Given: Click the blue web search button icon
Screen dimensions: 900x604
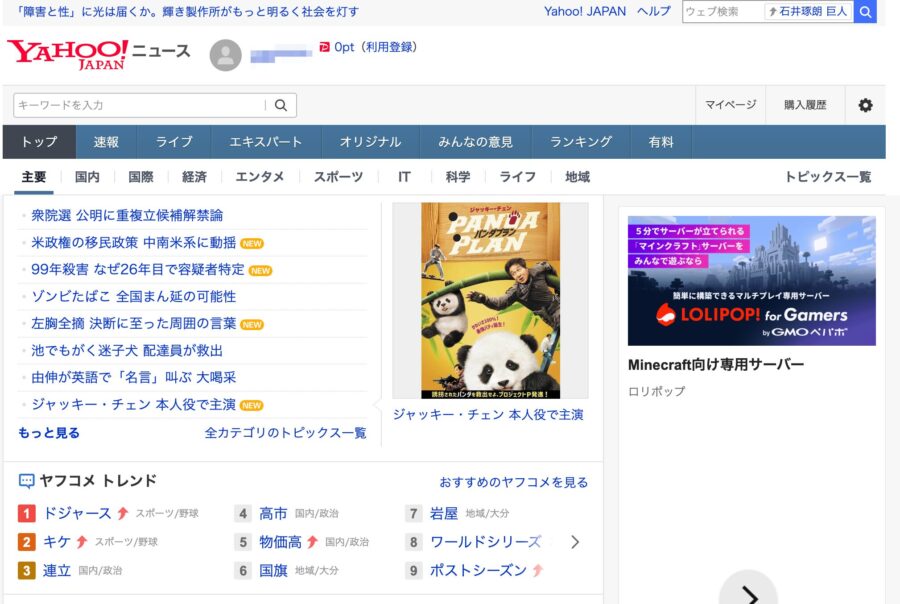Looking at the screenshot, I should pyautogui.click(x=864, y=12).
